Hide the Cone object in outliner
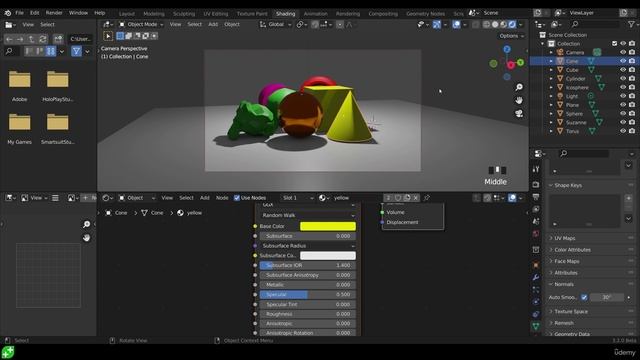 tap(623, 61)
